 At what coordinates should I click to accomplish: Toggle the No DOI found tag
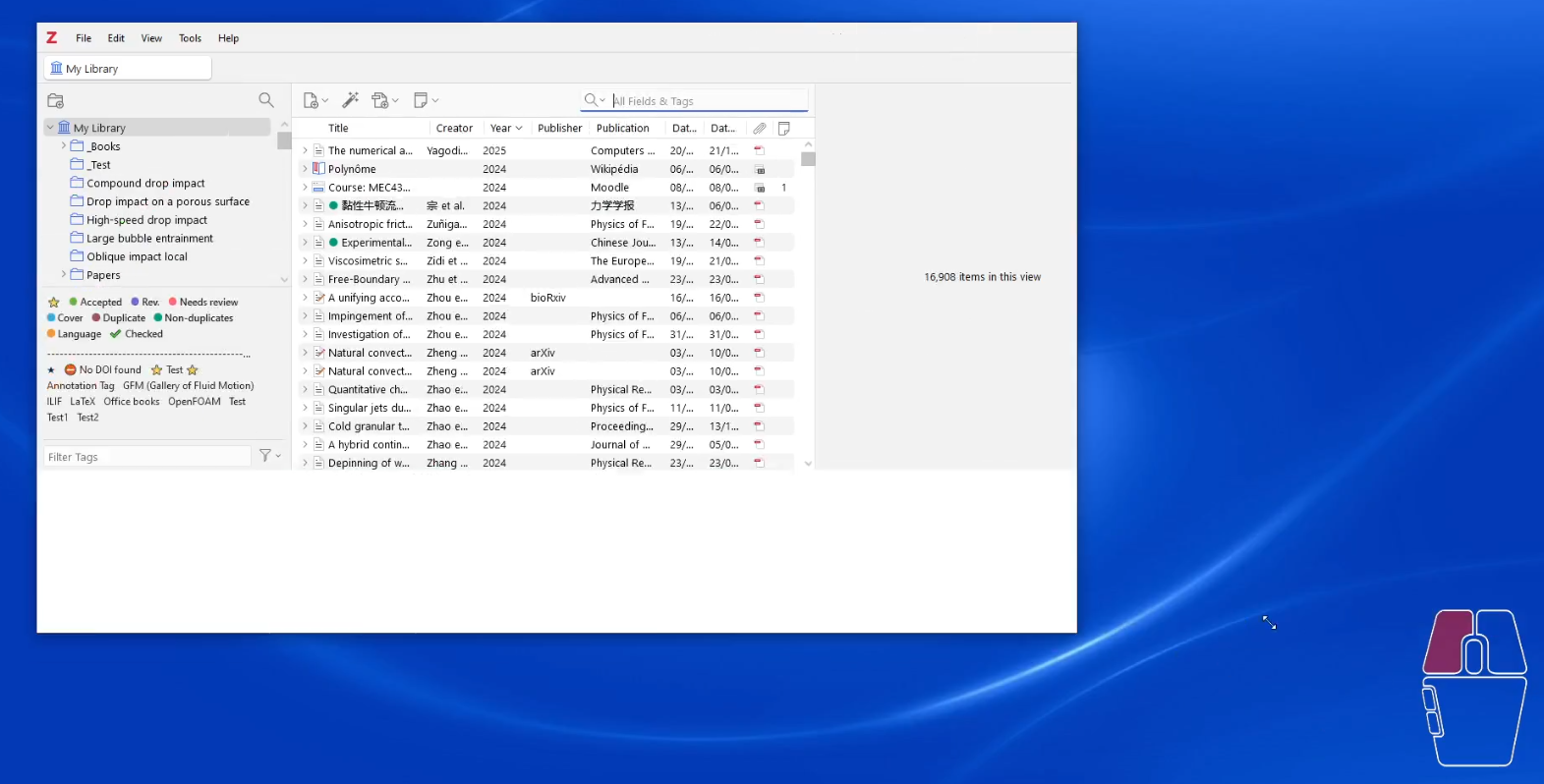coord(103,370)
